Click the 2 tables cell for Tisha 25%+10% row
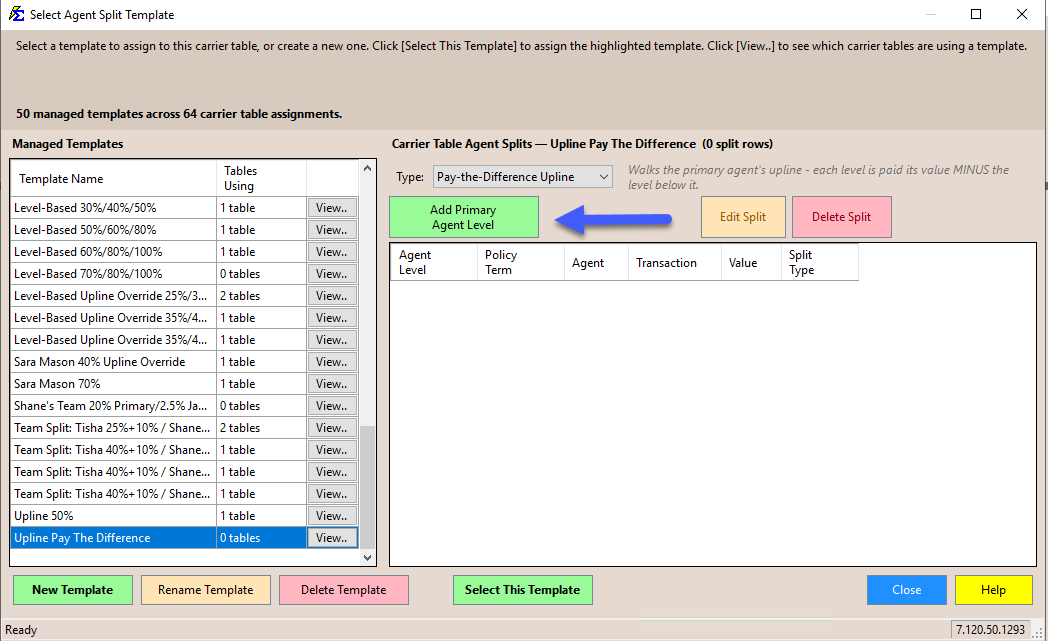The width and height of the screenshot is (1048, 641). coord(261,428)
